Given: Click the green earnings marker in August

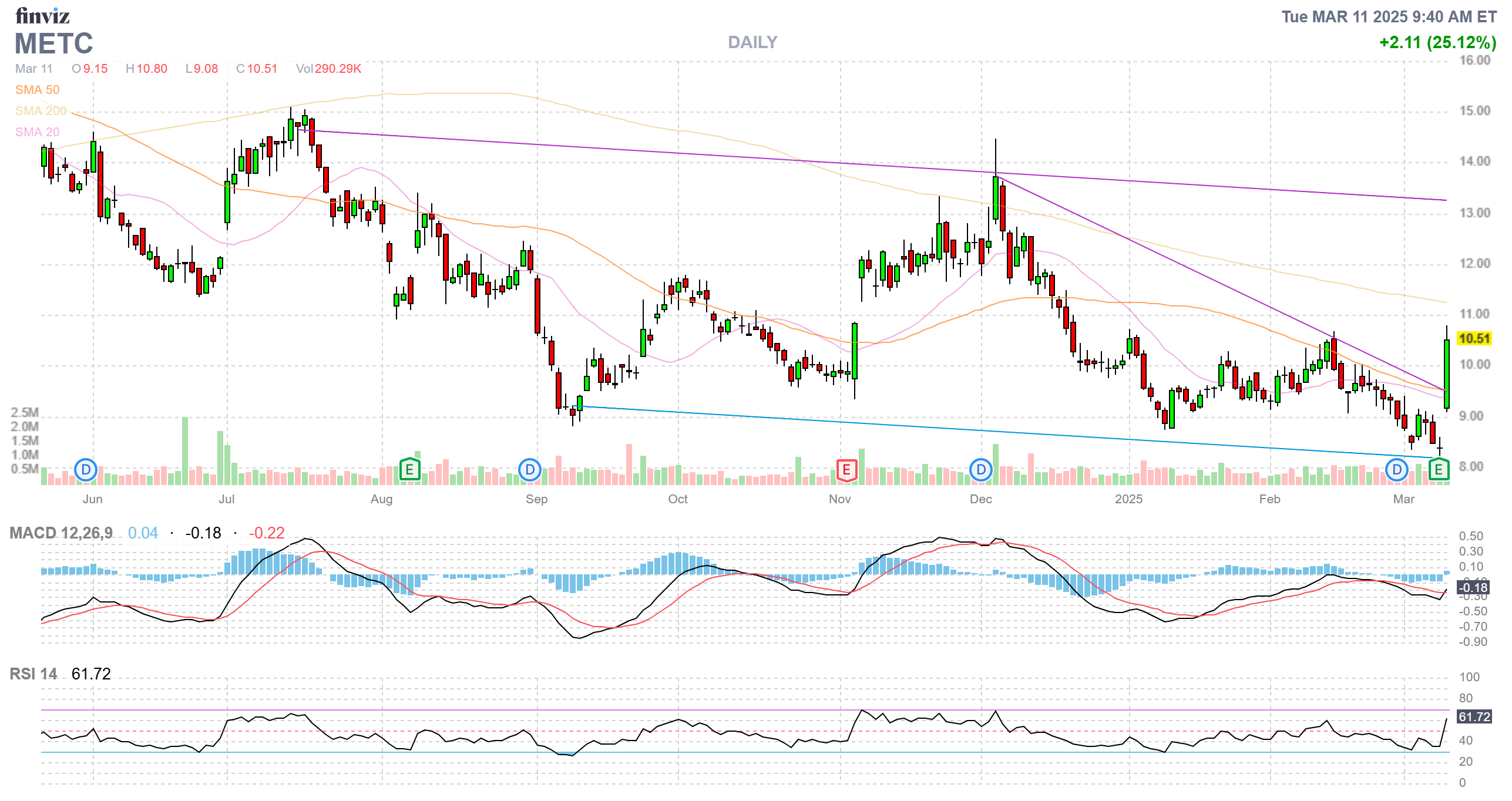Looking at the screenshot, I should click(x=409, y=470).
